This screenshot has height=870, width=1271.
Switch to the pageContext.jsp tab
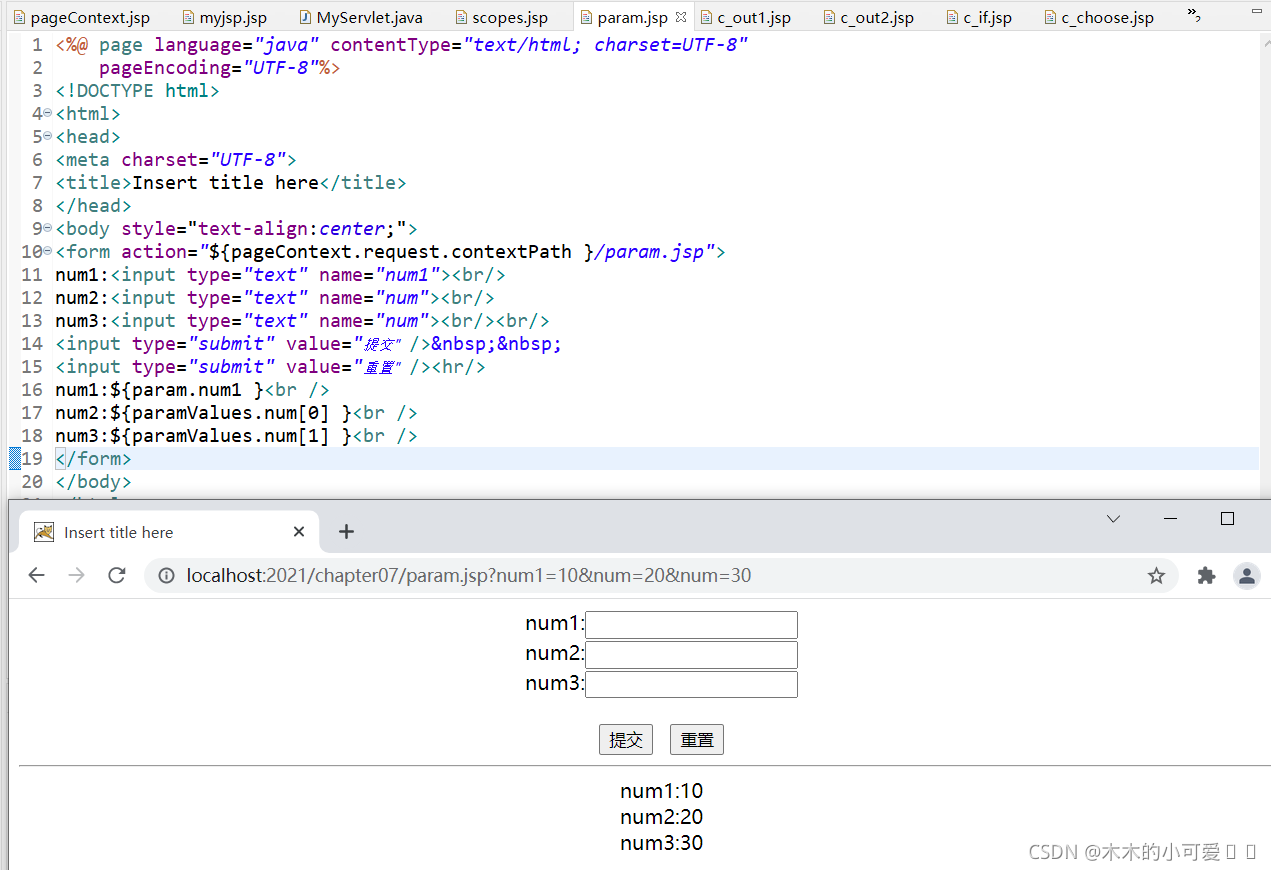(x=80, y=16)
